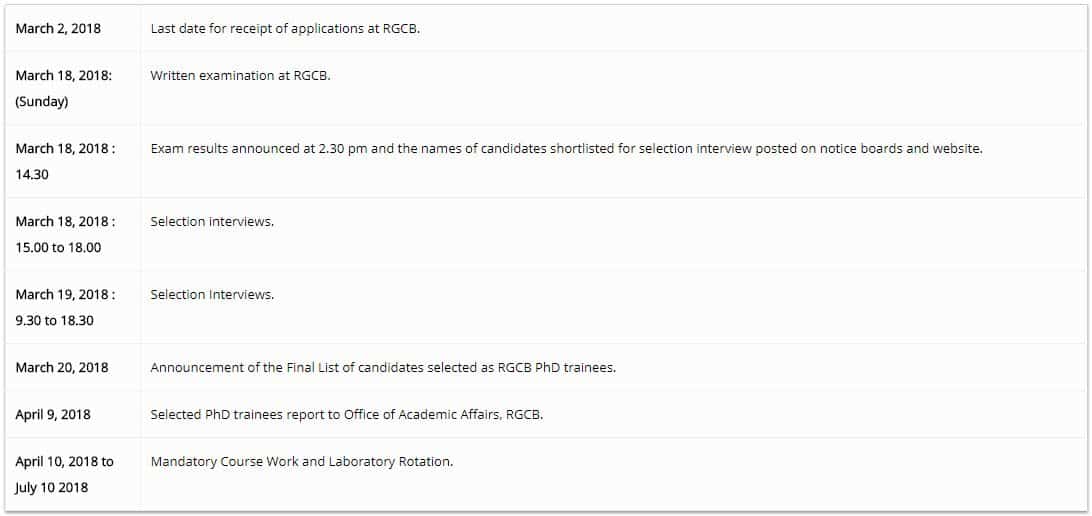The image size is (1092, 516).
Task: Click the 'Exam results announced at 2.30 pm' text
Action: 258,149
